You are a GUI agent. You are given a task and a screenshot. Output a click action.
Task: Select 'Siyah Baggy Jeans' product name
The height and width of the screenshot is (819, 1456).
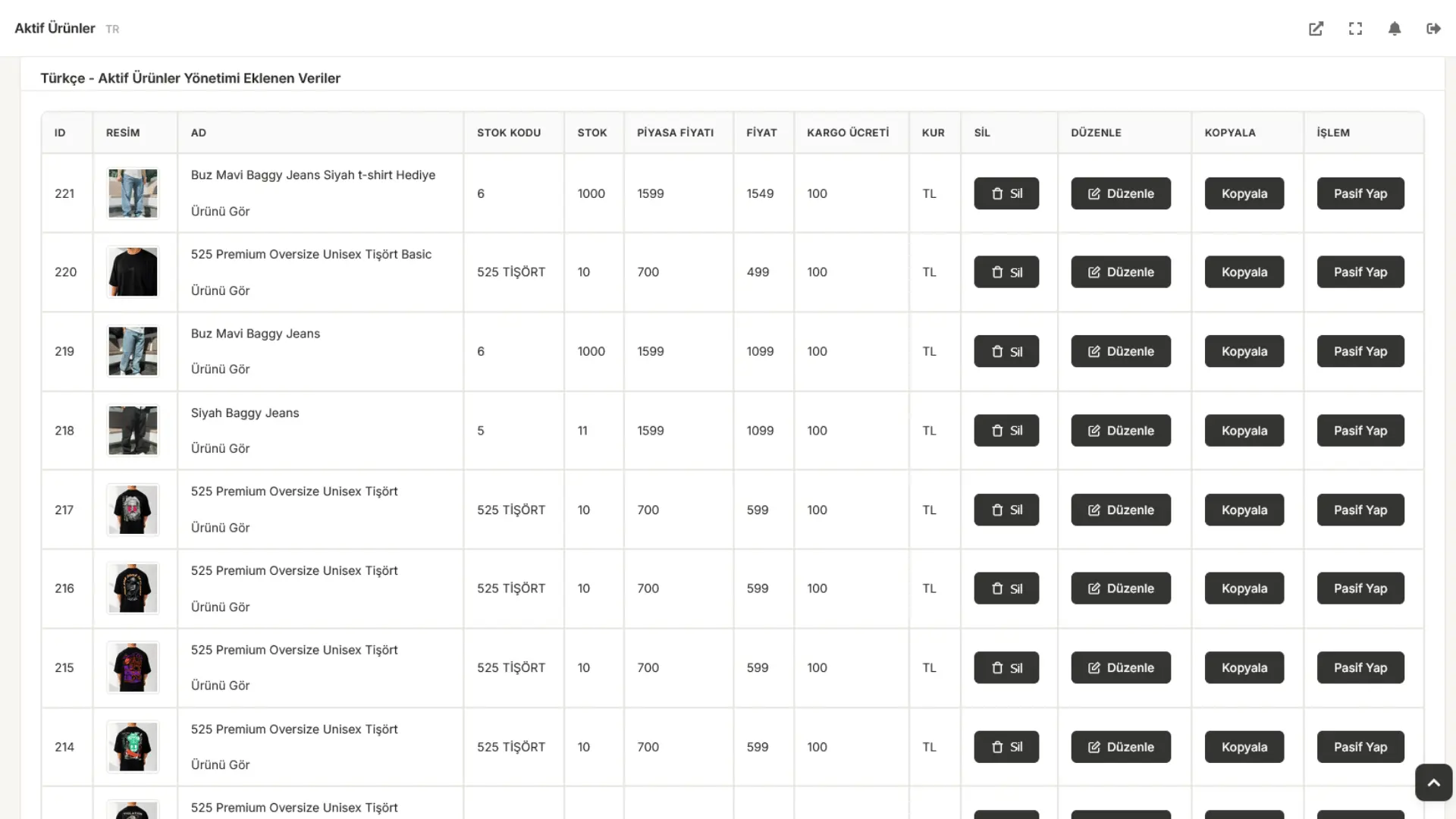click(245, 413)
